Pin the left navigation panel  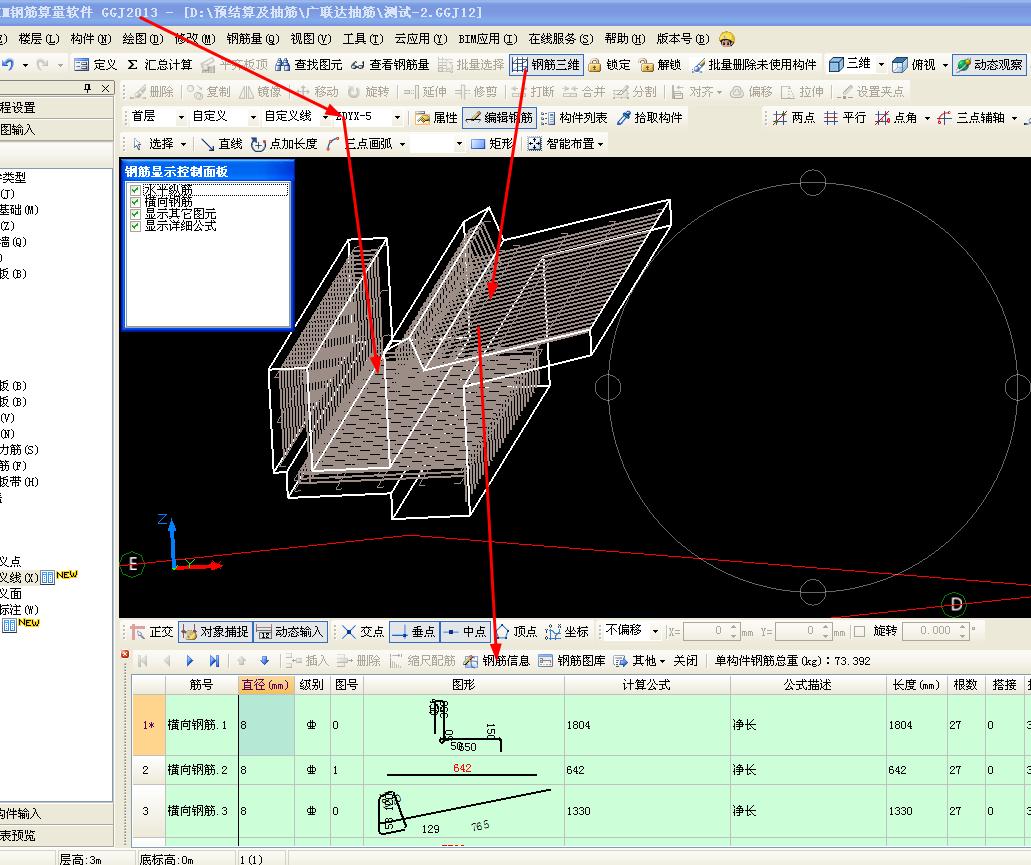87,88
